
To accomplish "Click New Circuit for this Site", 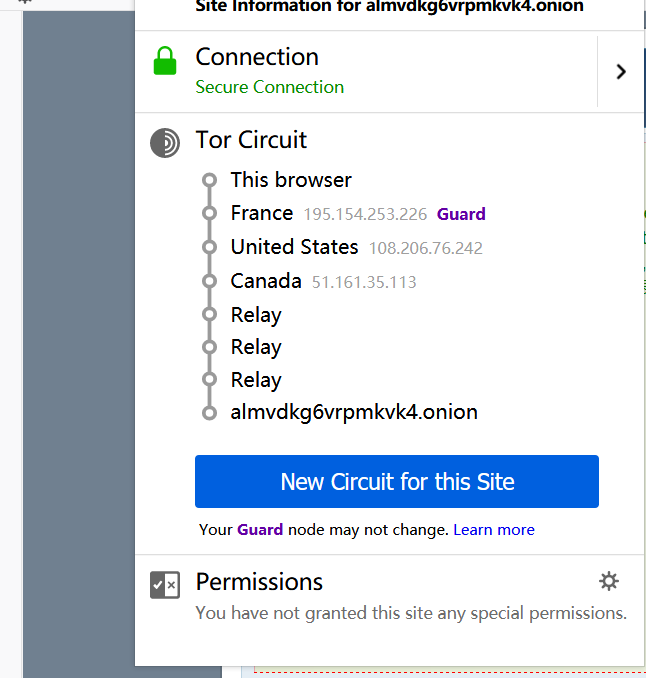I will pyautogui.click(x=397, y=482).
